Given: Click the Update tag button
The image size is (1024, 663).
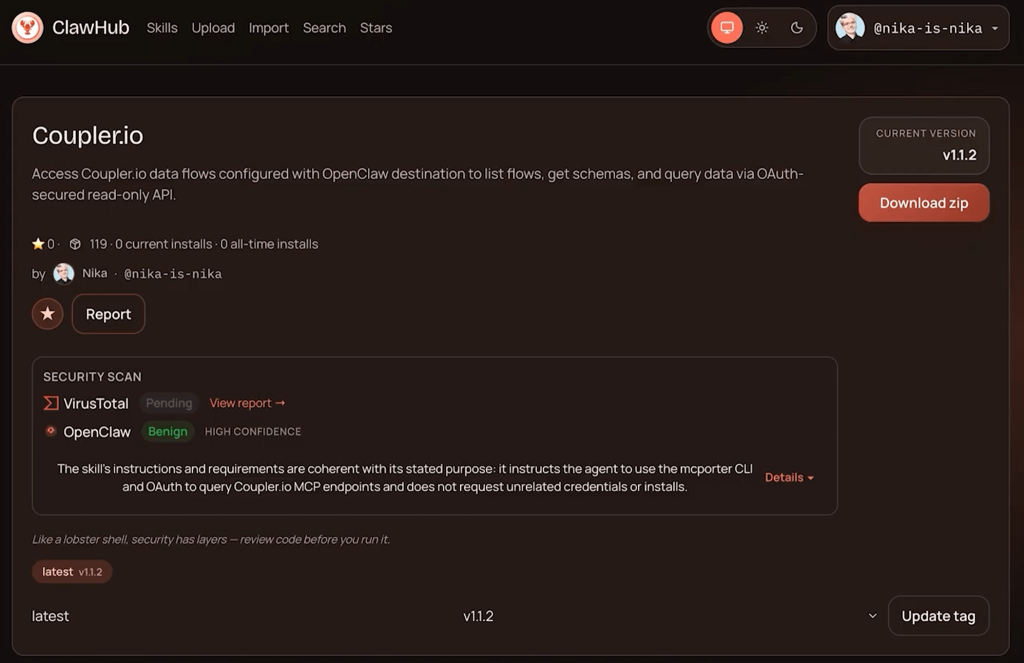Looking at the screenshot, I should (938, 616).
